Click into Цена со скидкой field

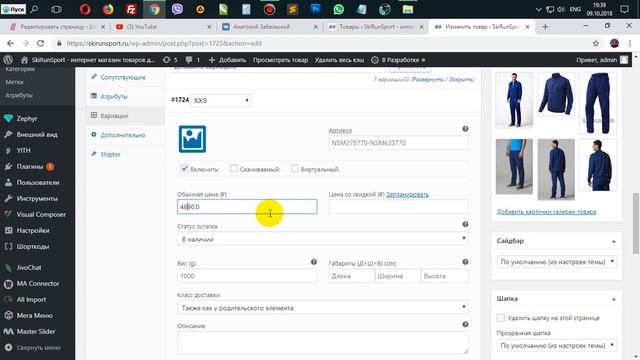click(398, 207)
